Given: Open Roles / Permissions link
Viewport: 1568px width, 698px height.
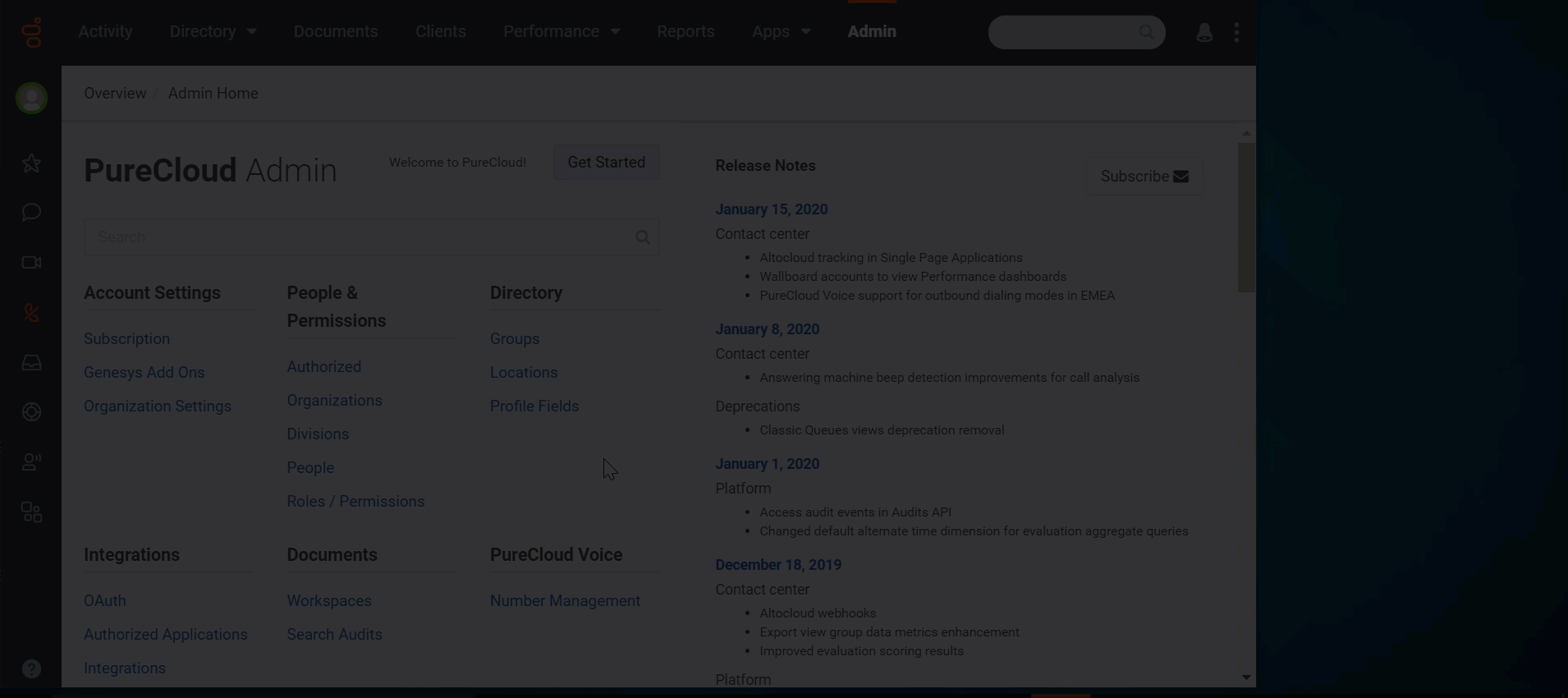Looking at the screenshot, I should (355, 502).
